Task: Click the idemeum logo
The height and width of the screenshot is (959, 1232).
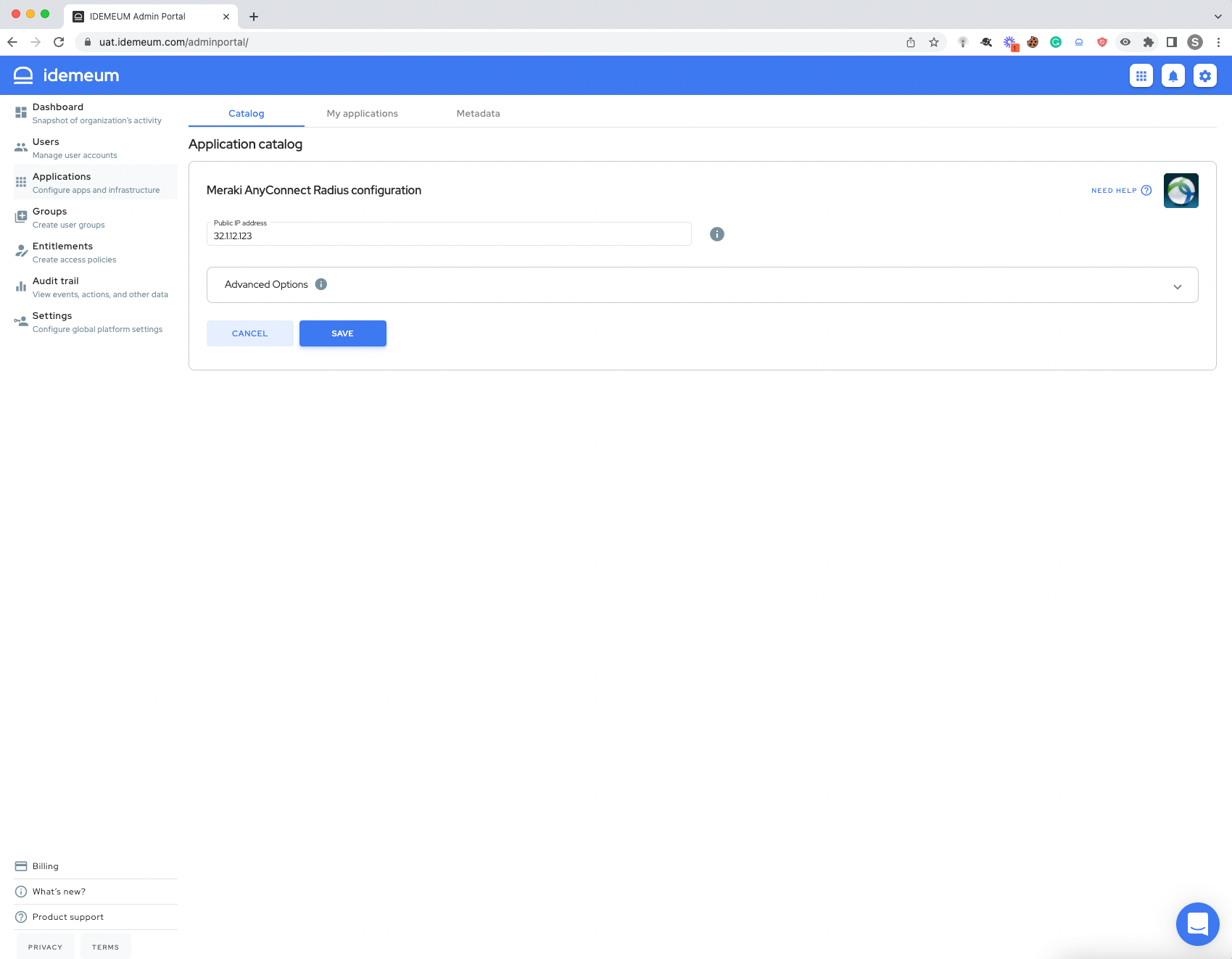Action: (x=66, y=75)
